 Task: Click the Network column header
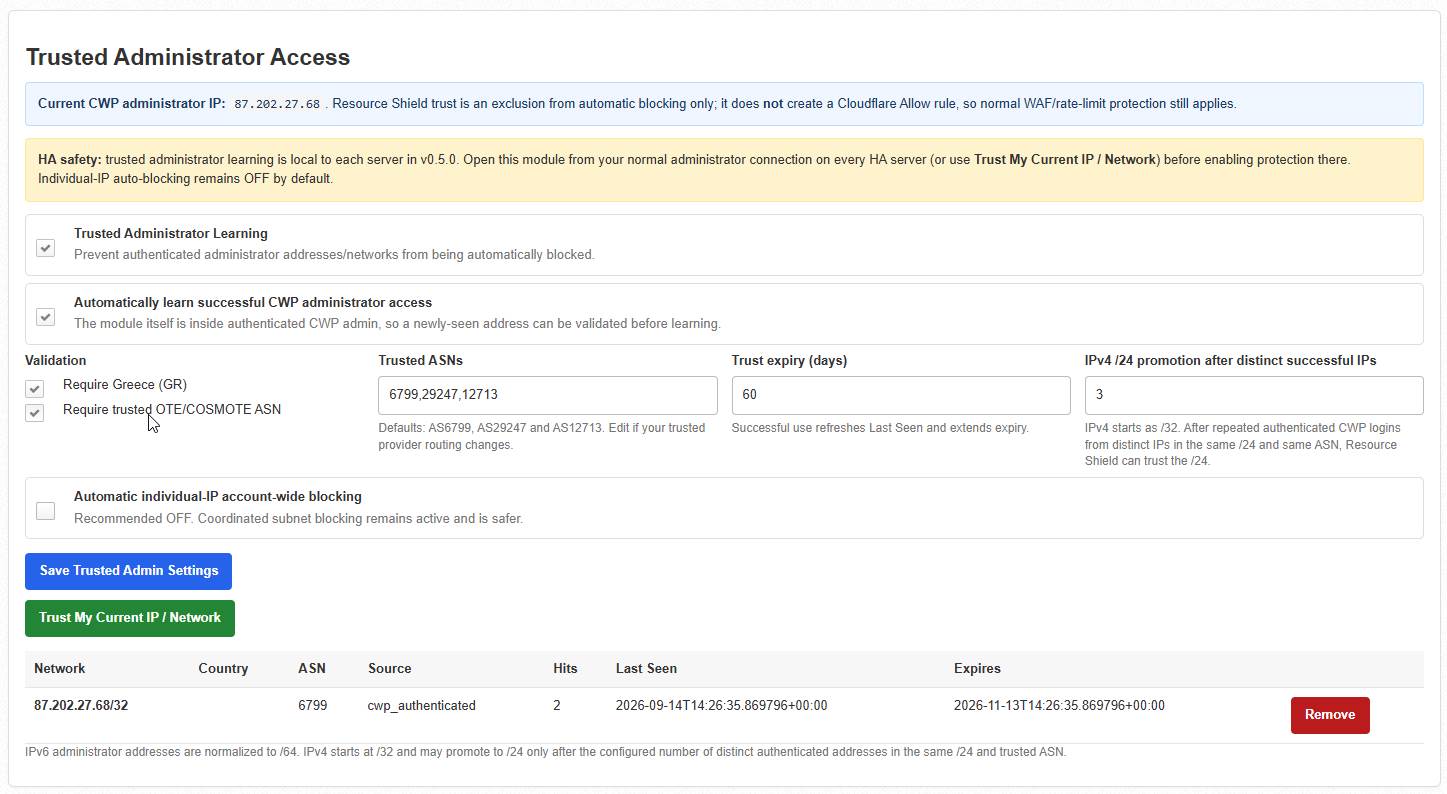coord(60,668)
